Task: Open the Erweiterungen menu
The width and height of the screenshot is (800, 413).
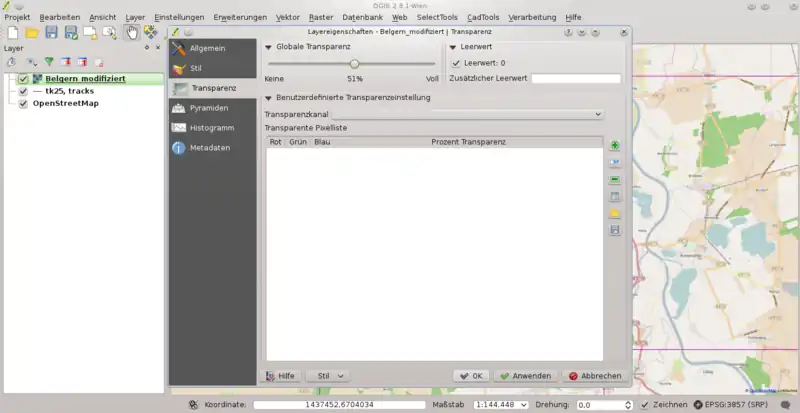Action: [240, 17]
